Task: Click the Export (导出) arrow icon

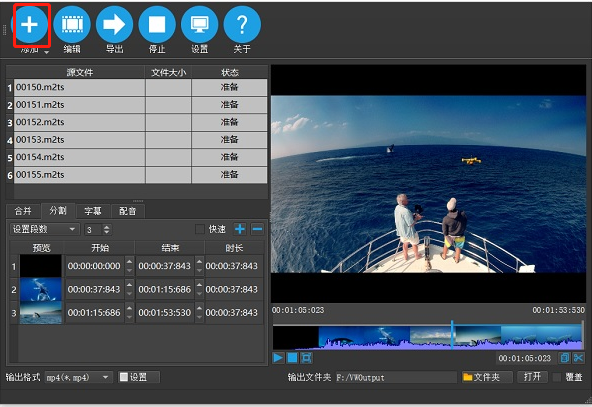Action: [114, 25]
